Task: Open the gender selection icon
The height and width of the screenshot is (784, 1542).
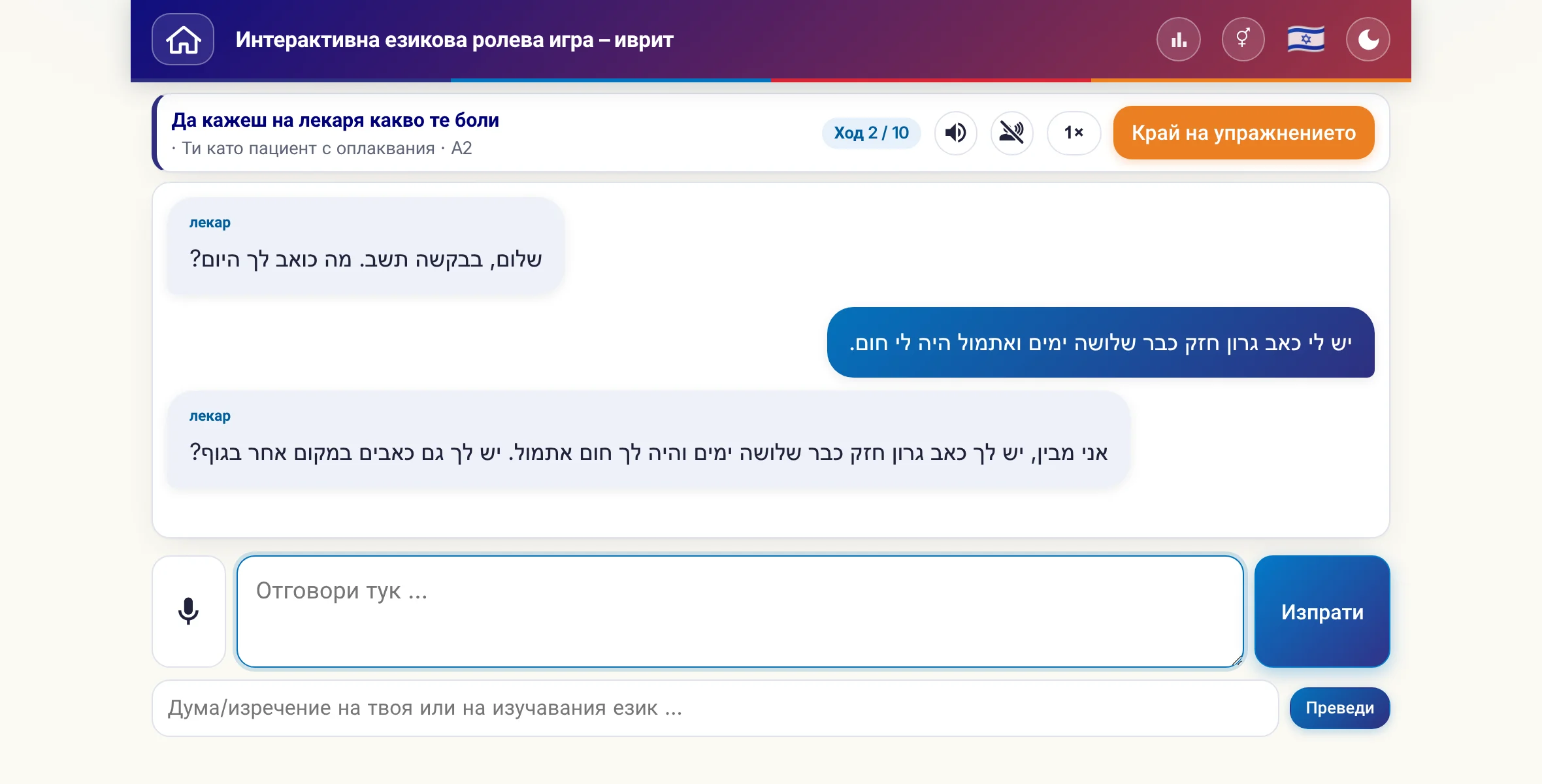Action: tap(1243, 39)
